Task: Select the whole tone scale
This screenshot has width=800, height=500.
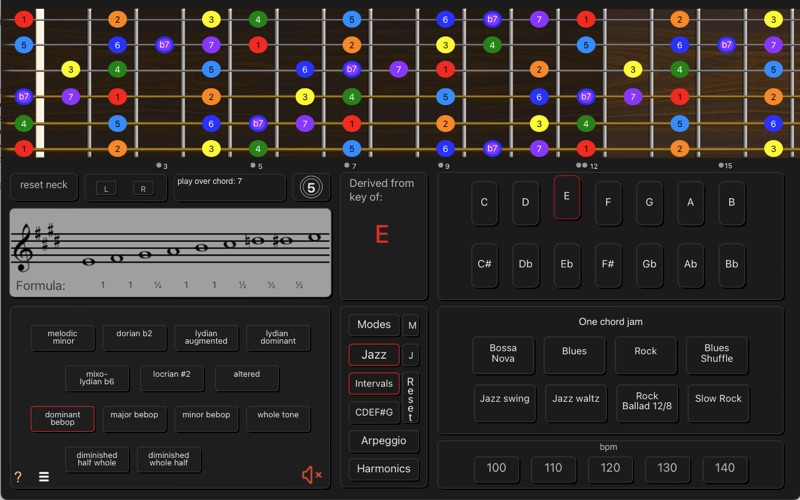Action: click(x=278, y=419)
